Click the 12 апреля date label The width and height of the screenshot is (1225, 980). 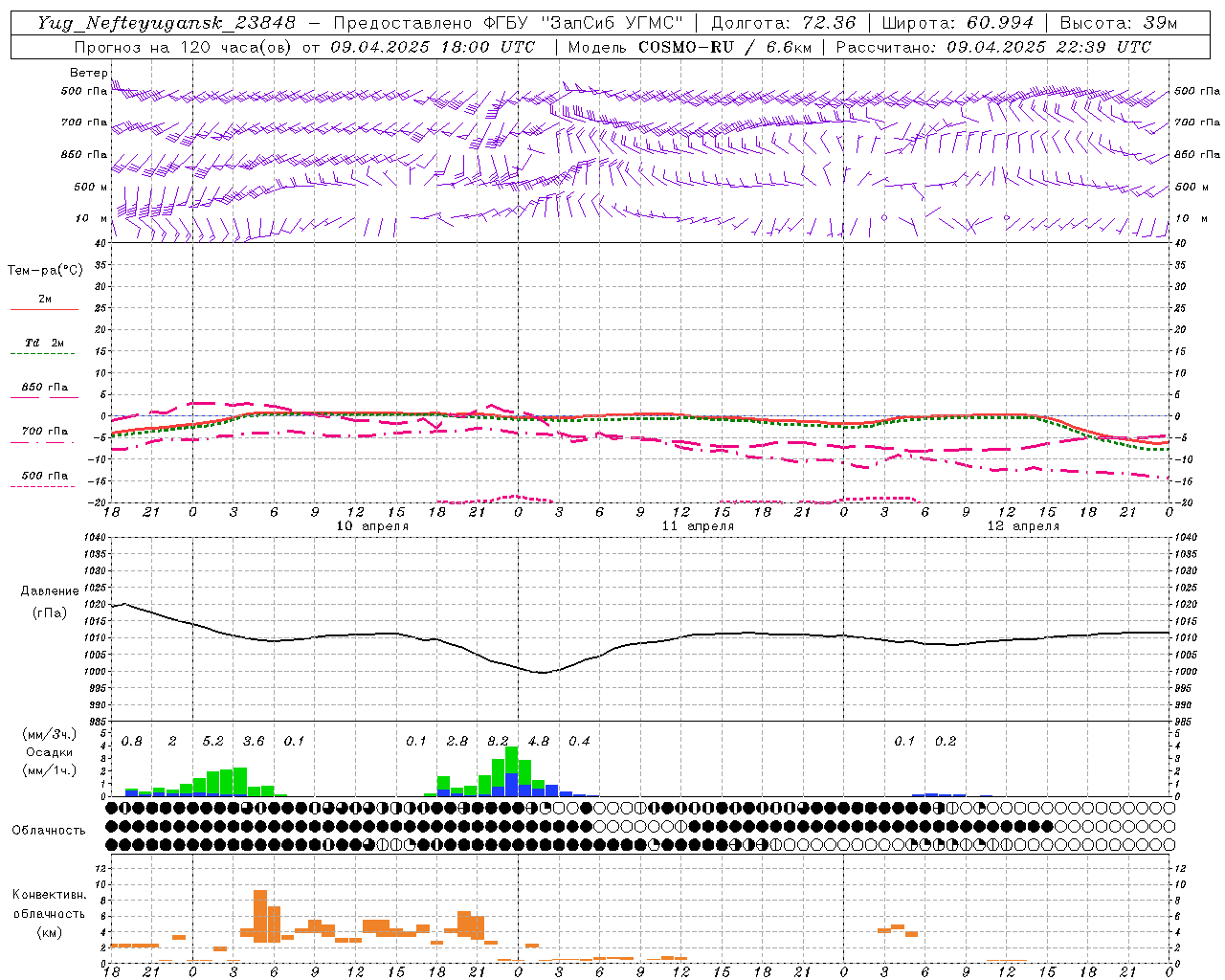point(1023,526)
